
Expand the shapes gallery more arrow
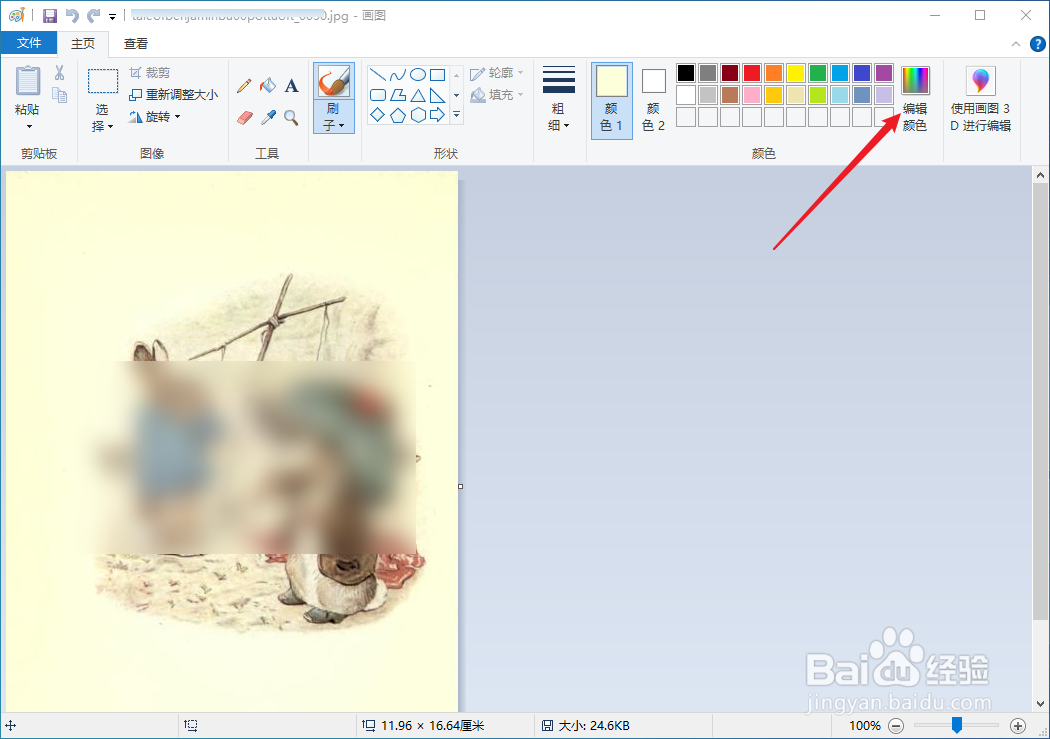click(x=456, y=115)
